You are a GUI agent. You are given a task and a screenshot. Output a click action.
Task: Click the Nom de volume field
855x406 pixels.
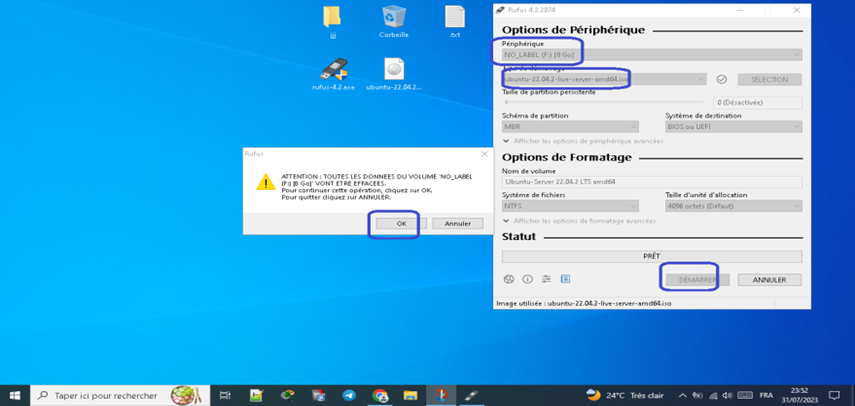(652, 181)
